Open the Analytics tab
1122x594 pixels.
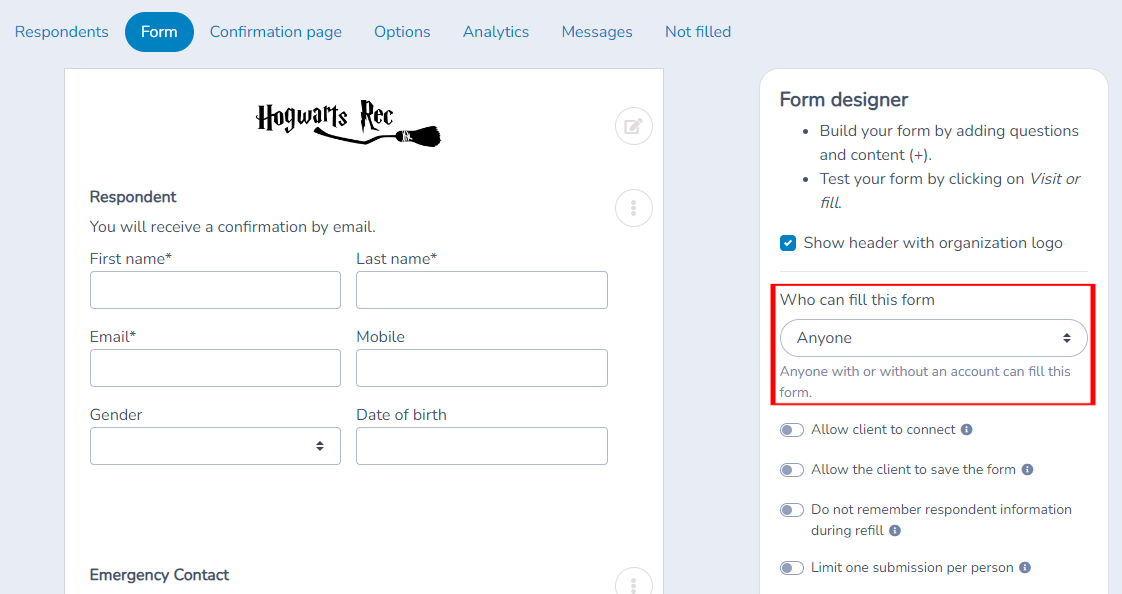point(496,31)
